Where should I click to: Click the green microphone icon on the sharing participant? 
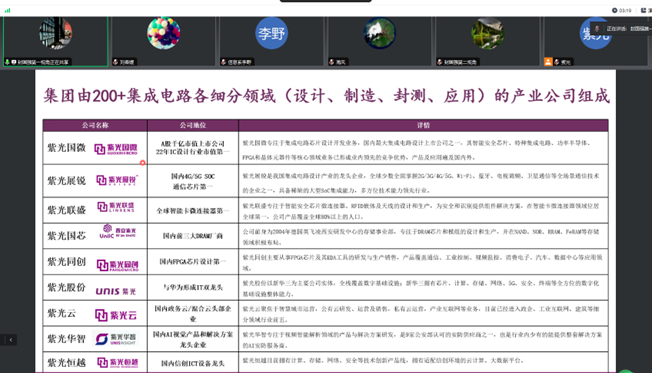point(7,62)
